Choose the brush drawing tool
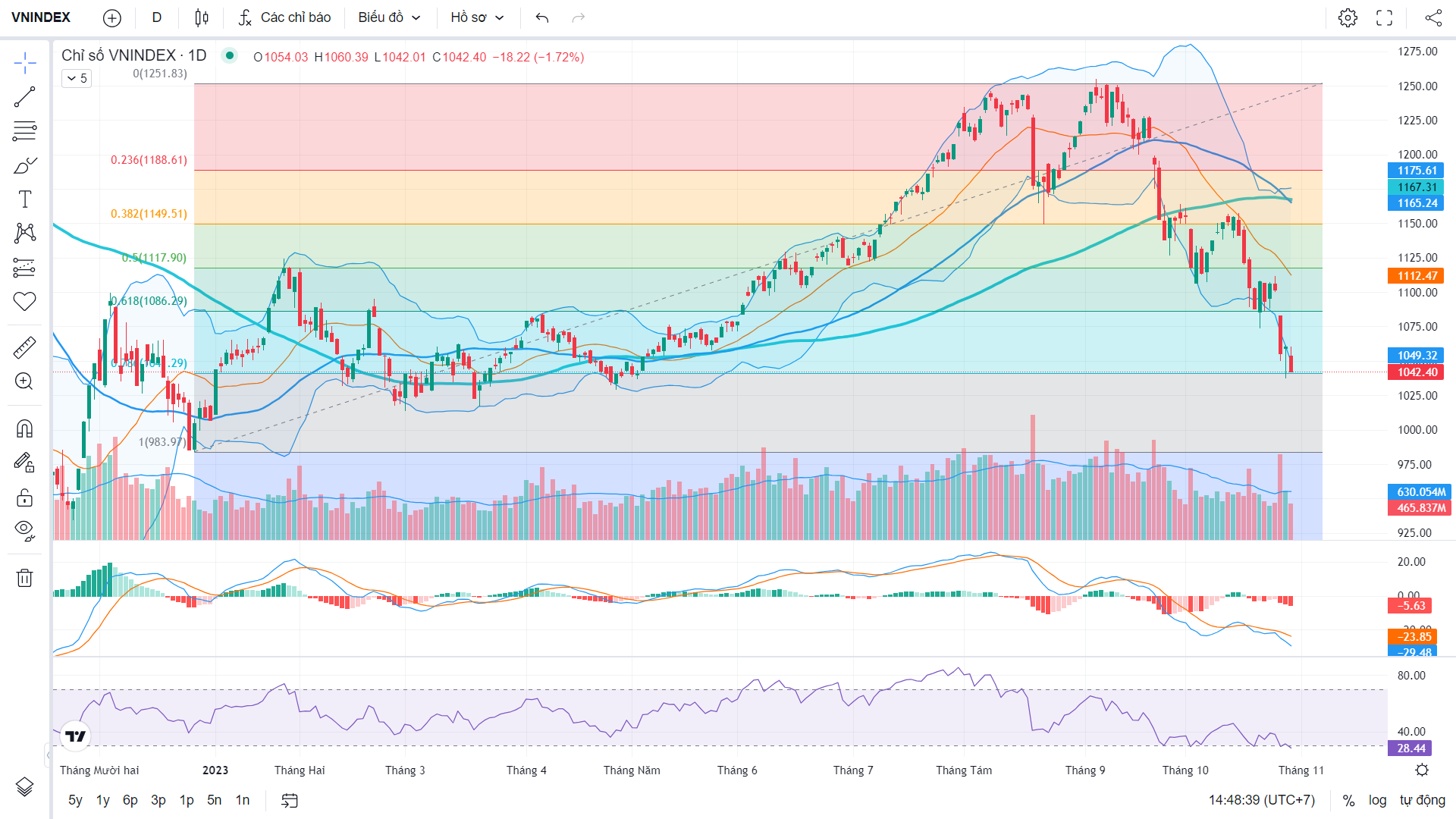This screenshot has width=1456, height=819. pos(24,165)
